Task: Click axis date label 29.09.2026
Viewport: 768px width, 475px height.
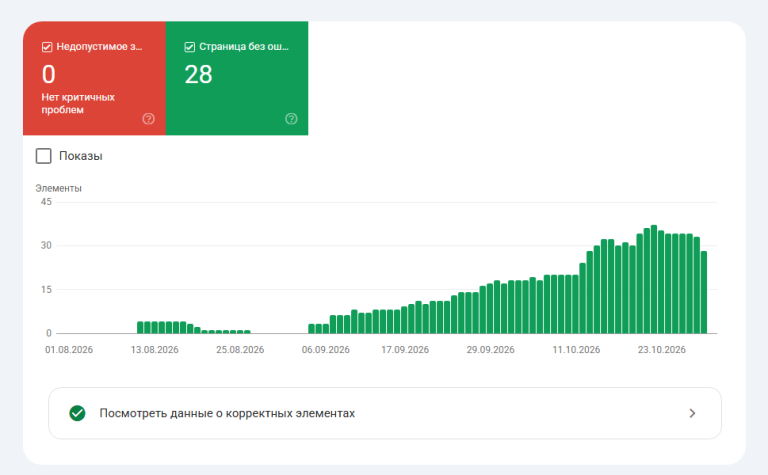Action: [x=490, y=350]
